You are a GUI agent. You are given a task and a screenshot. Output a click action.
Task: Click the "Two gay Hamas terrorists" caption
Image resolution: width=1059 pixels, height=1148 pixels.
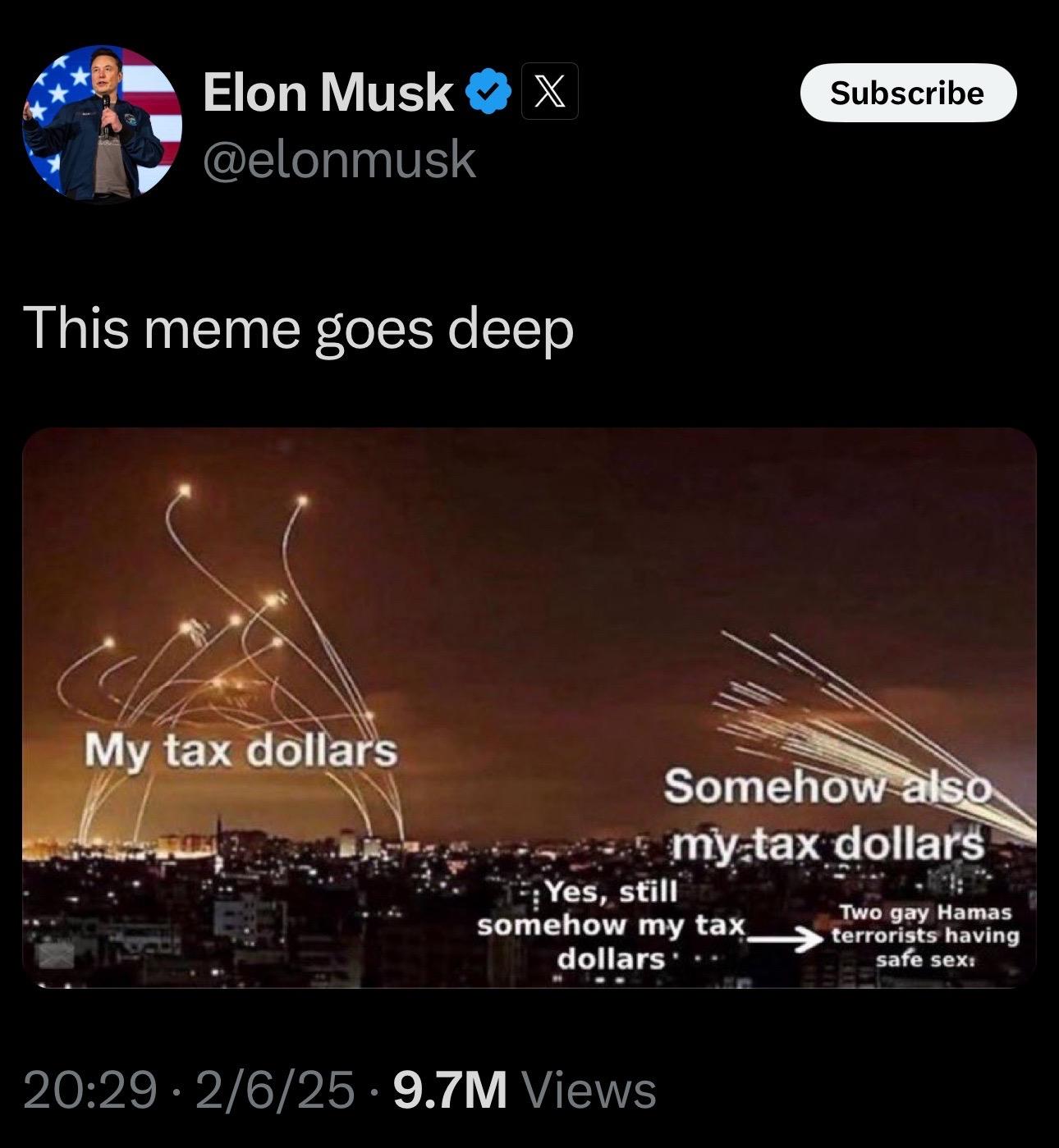[925, 935]
